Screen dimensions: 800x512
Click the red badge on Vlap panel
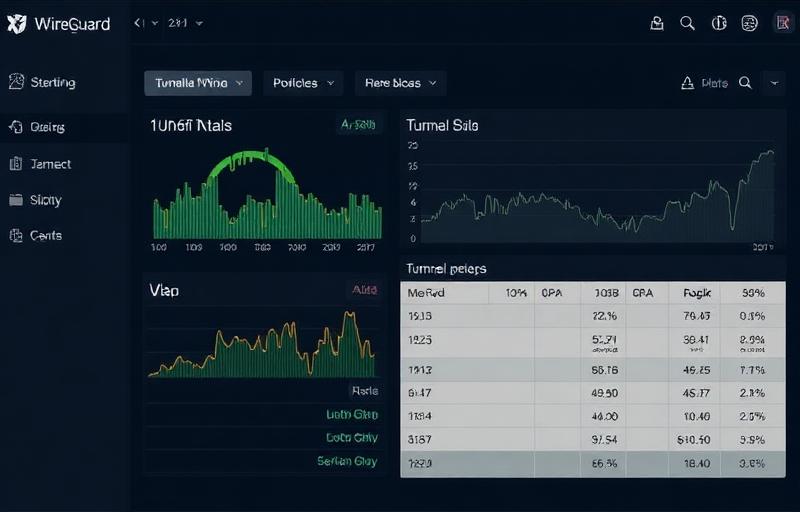click(363, 289)
